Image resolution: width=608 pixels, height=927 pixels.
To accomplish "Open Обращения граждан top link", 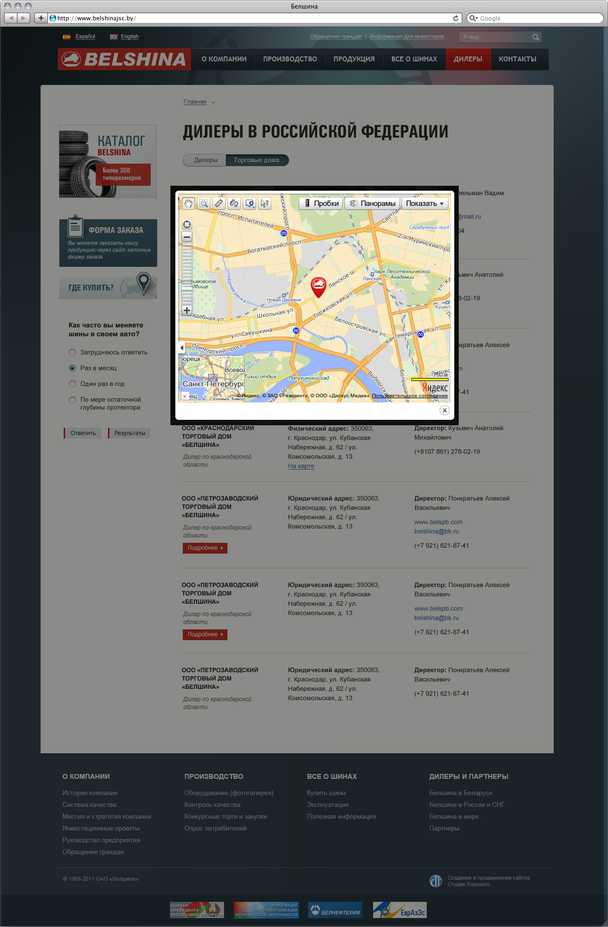I will tap(336, 37).
